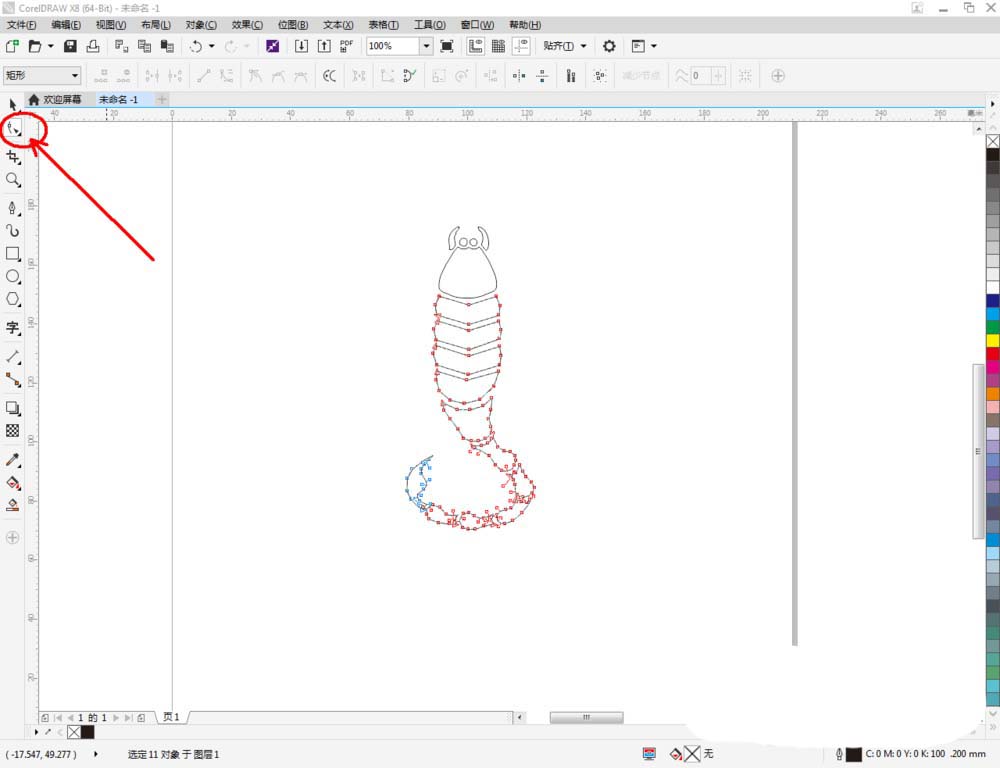The width and height of the screenshot is (1000, 768).
Task: Select the Color Eyedropper tool
Action: (x=13, y=460)
